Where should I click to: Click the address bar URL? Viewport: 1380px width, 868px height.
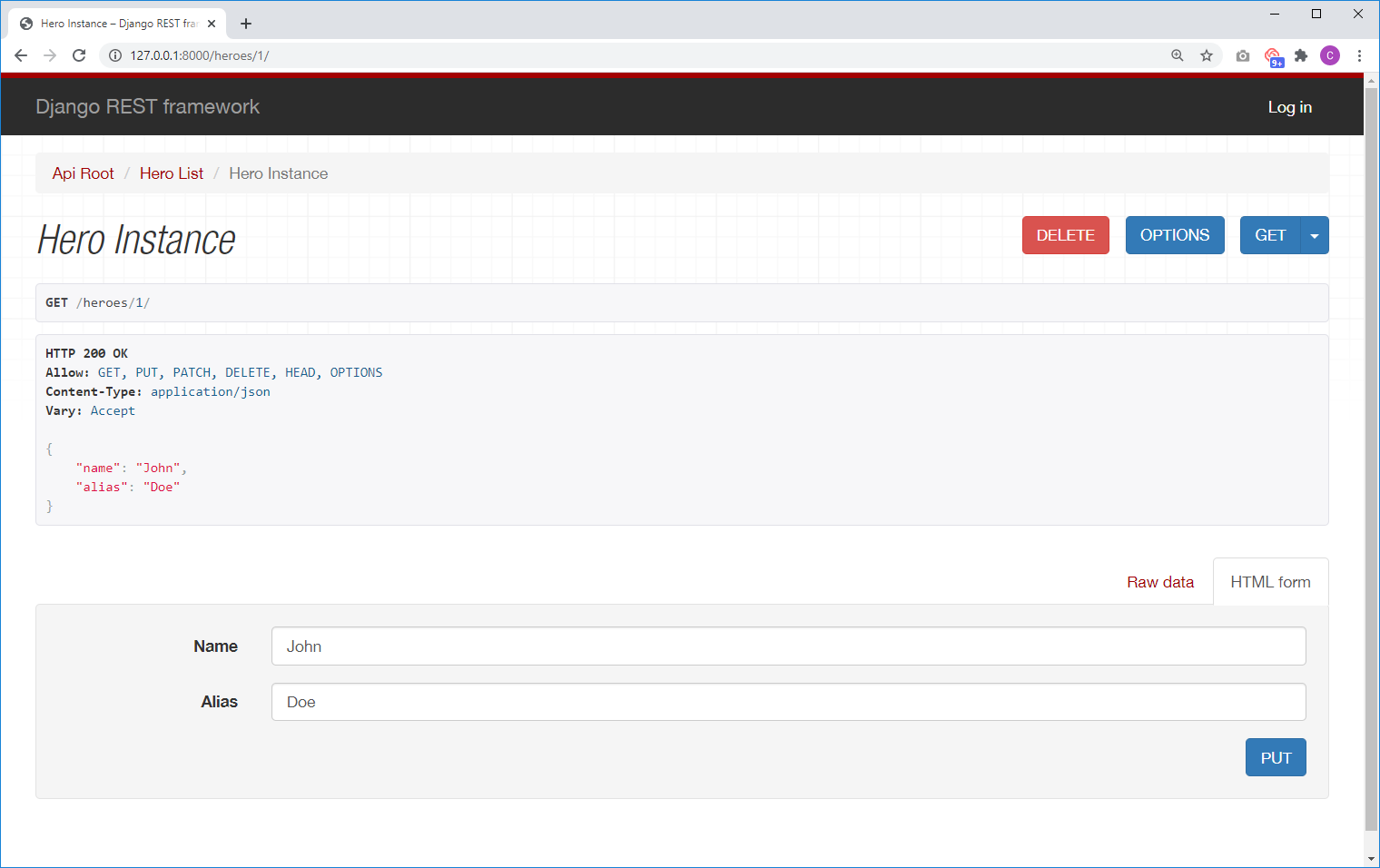[x=200, y=55]
